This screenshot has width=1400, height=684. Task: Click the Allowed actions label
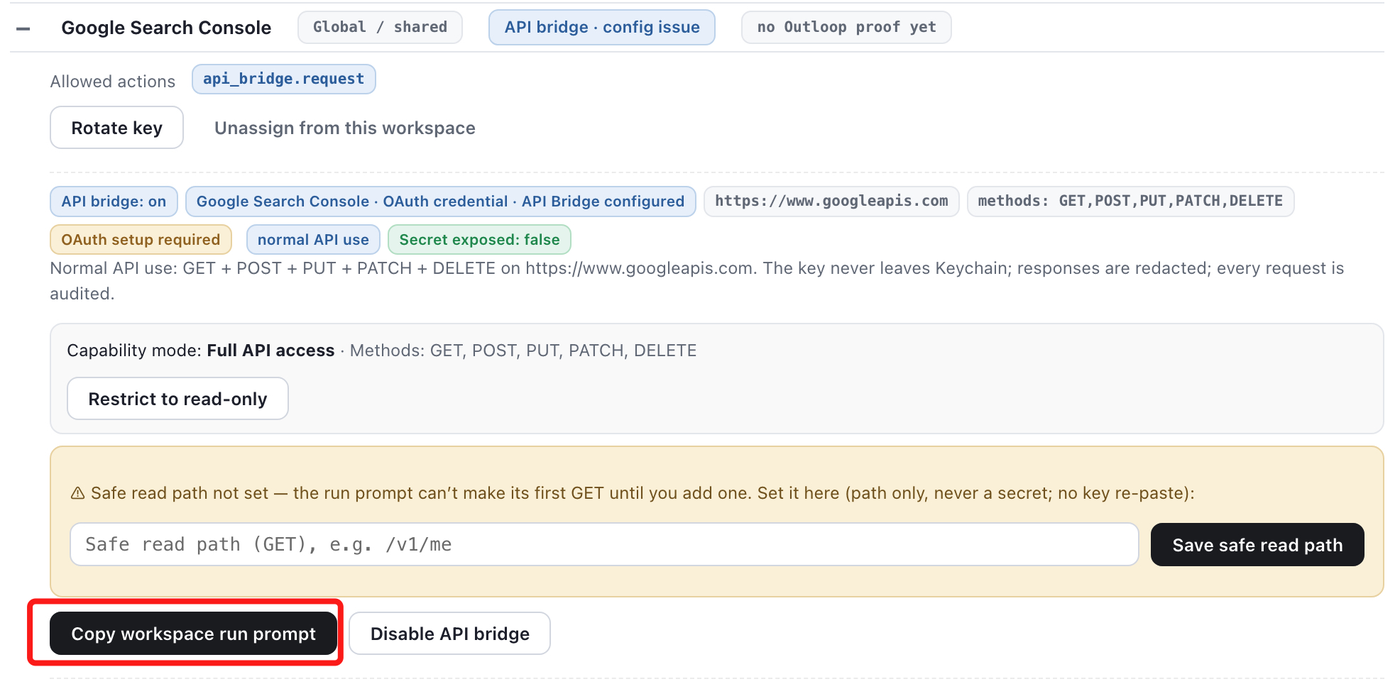pyautogui.click(x=113, y=81)
